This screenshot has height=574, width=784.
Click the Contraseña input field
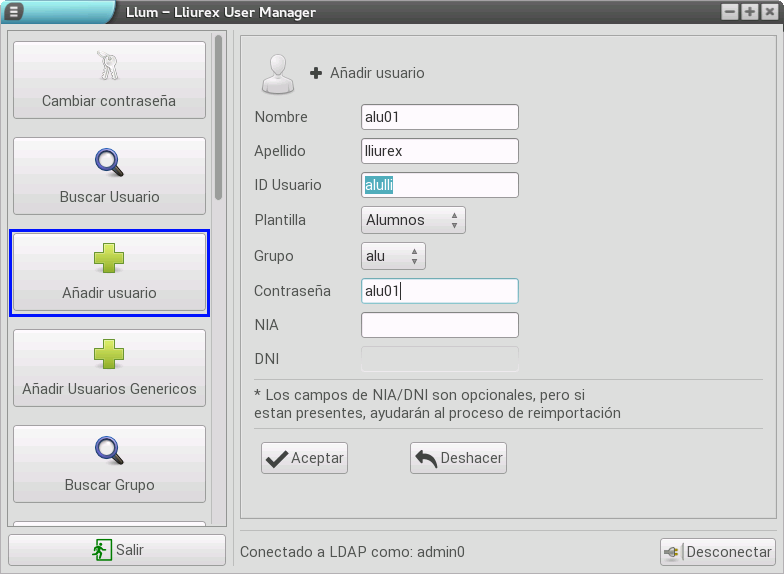tap(439, 291)
